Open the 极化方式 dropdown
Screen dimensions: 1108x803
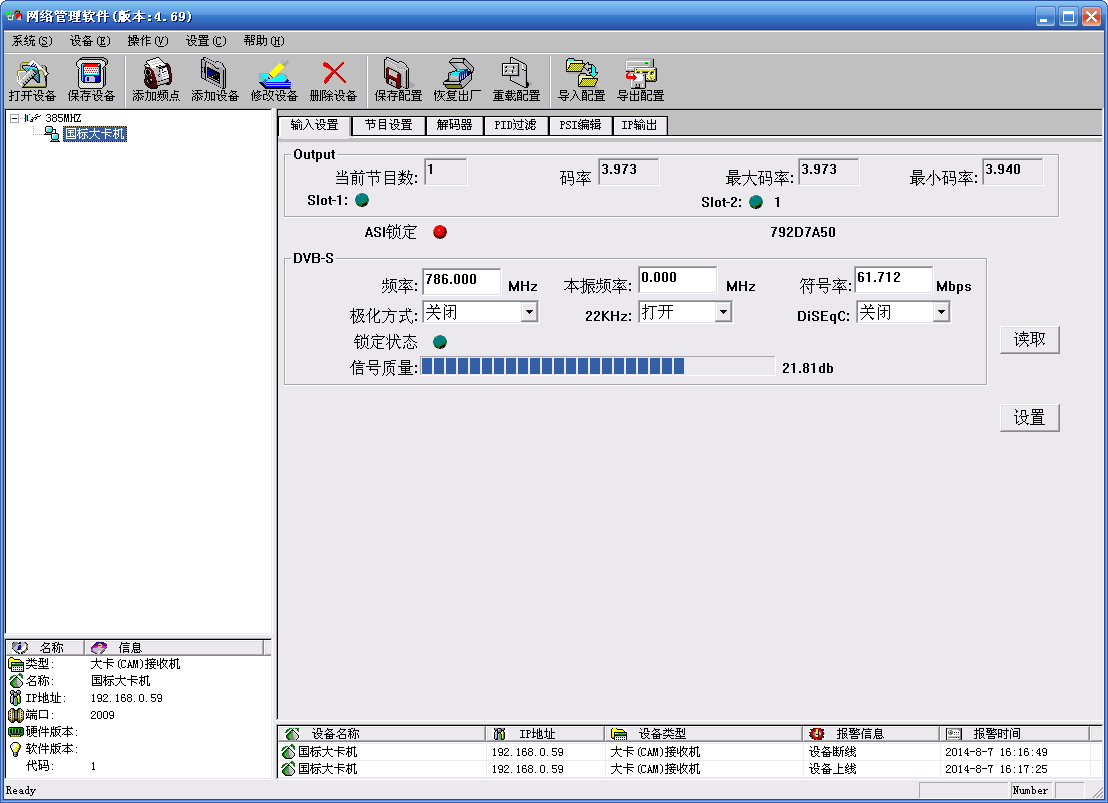pos(529,312)
